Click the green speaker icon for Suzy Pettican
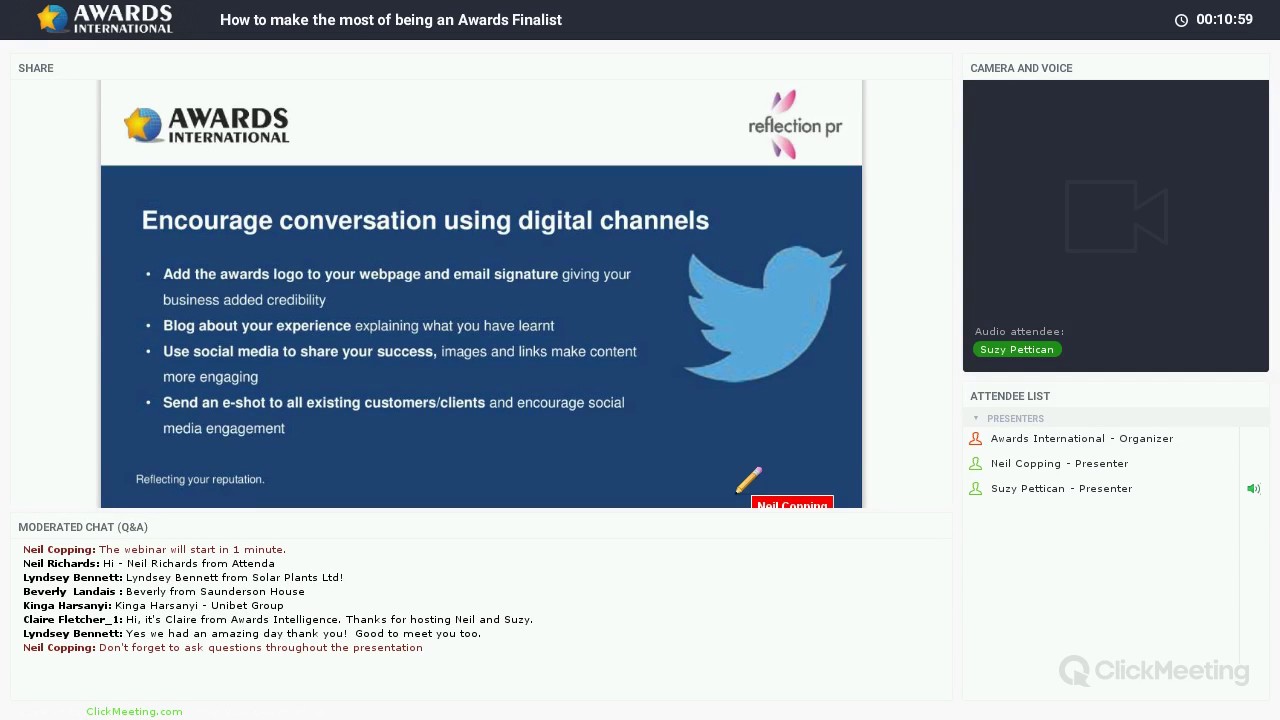1280x720 pixels. point(1253,489)
